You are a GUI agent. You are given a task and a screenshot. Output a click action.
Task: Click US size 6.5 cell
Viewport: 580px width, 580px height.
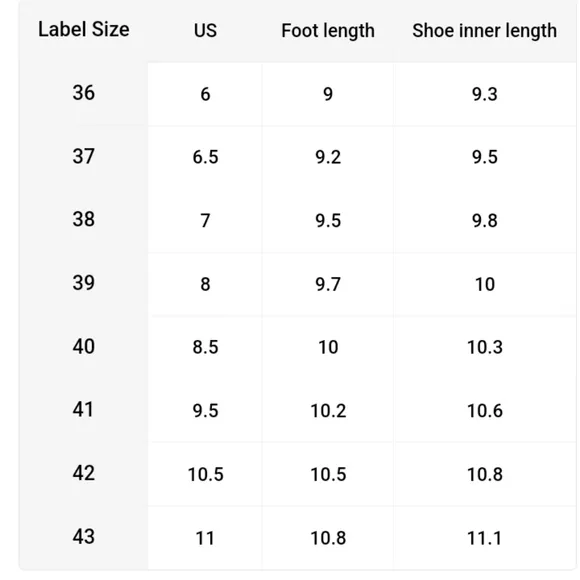point(205,157)
